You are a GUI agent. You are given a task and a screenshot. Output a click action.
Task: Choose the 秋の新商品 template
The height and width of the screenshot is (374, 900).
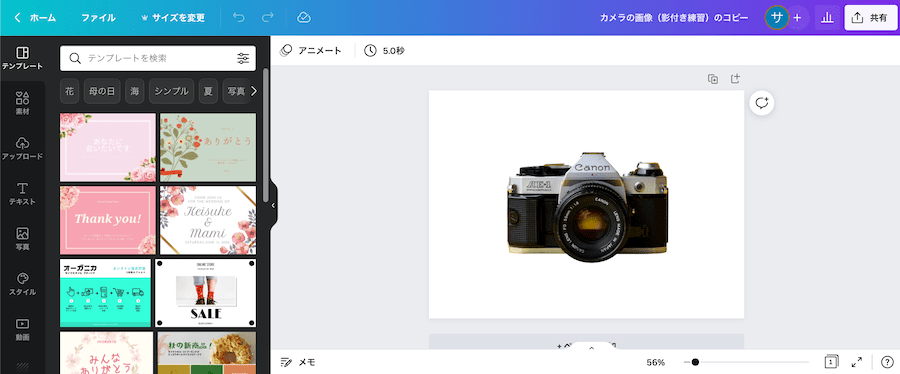pyautogui.click(x=207, y=352)
